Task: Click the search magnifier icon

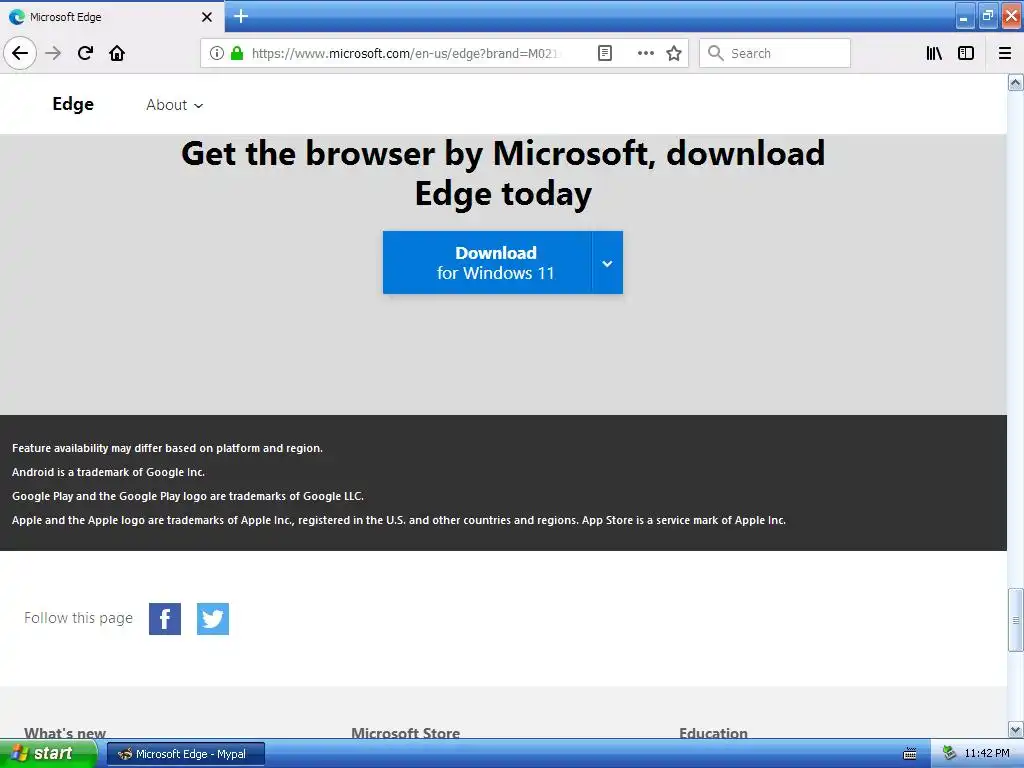Action: (716, 53)
